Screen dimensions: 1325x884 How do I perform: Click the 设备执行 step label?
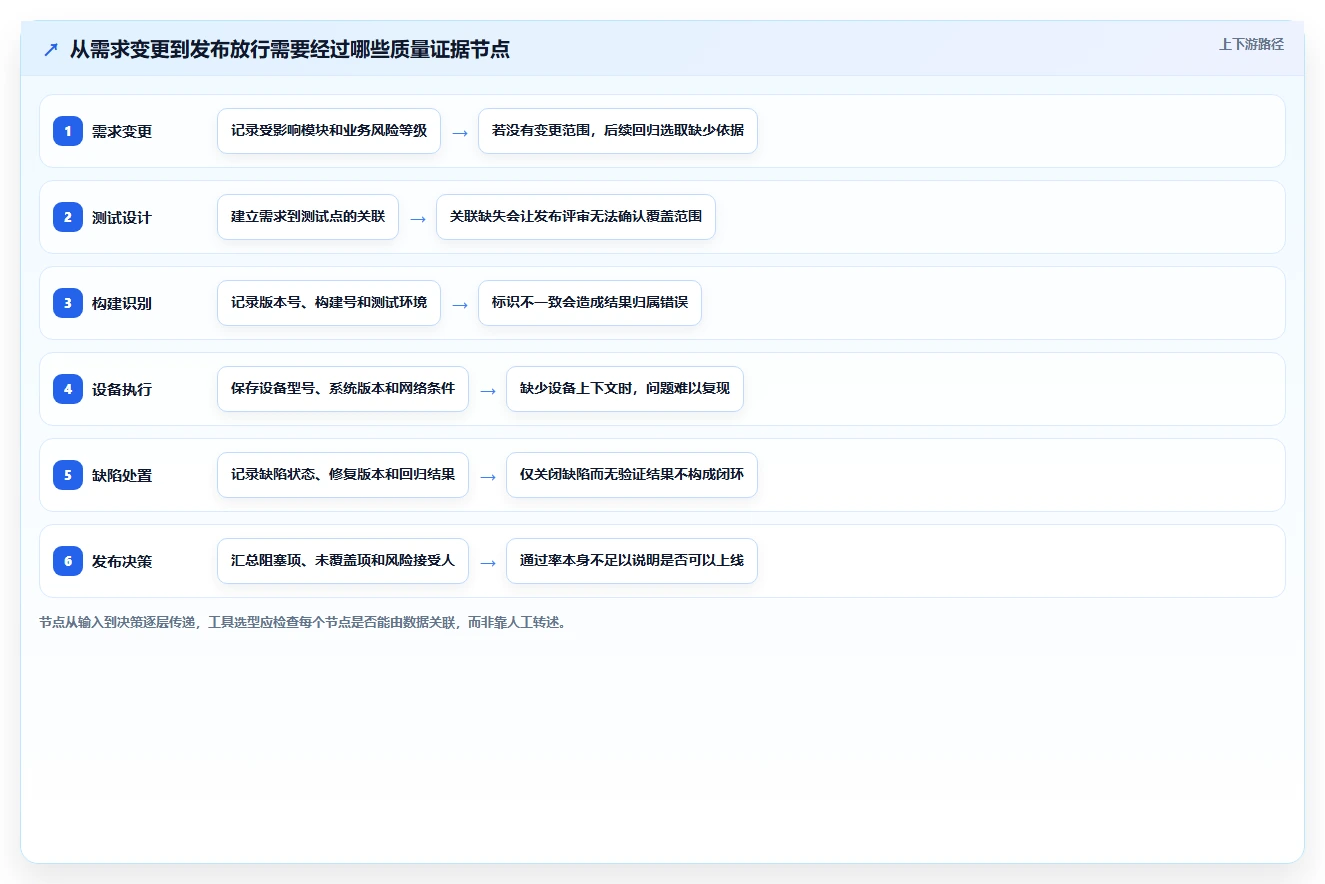tap(122, 390)
